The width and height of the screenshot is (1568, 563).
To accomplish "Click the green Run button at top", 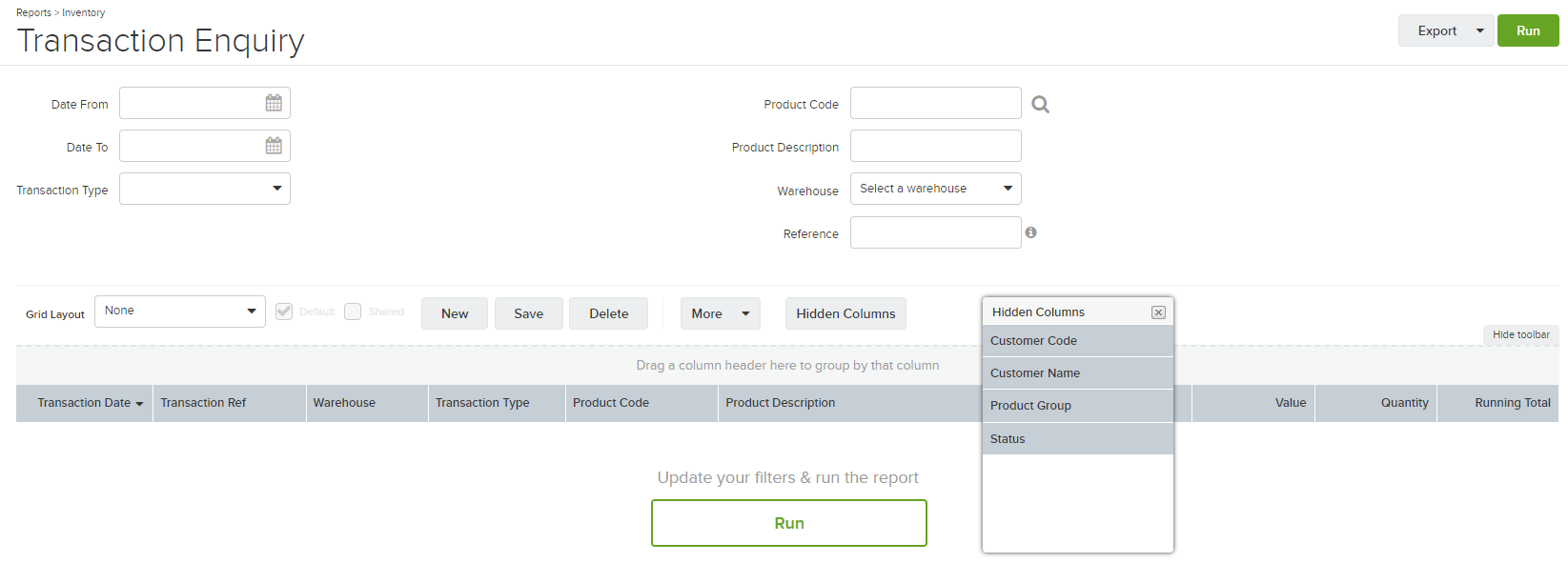I will 1528,30.
